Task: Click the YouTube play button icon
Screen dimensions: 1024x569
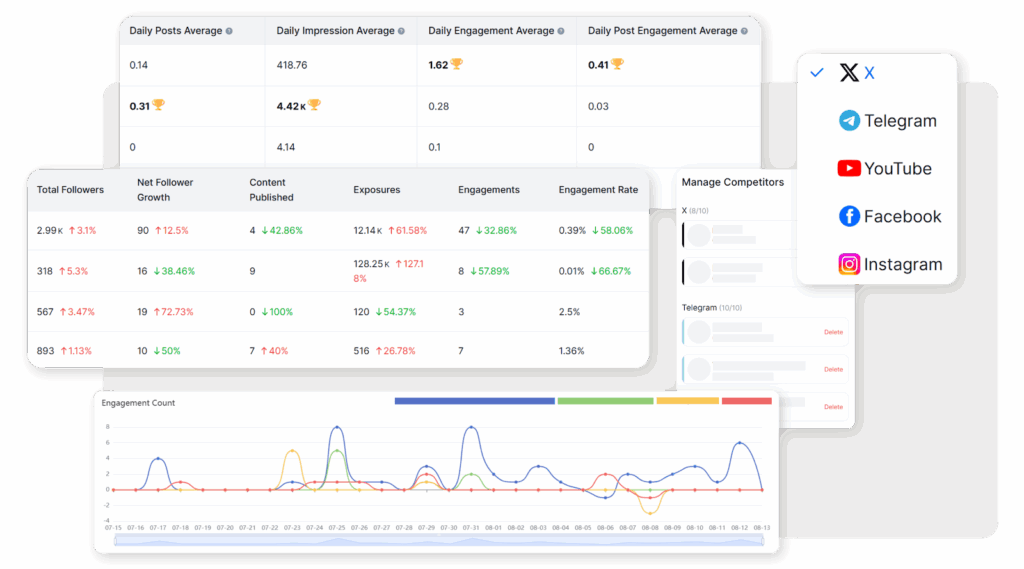Action: click(849, 169)
